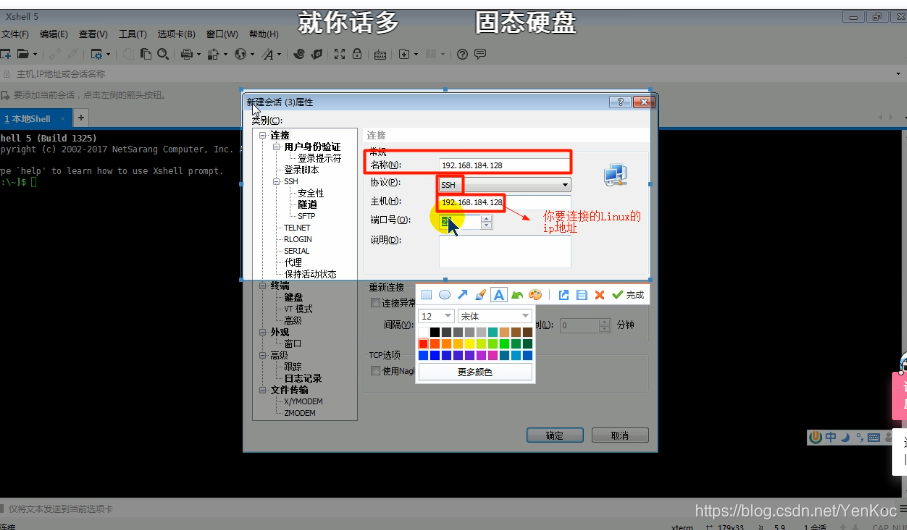This screenshot has height=530, width=907.
Task: Toggle the 连接异常 reconnect checkbox
Action: point(375,303)
